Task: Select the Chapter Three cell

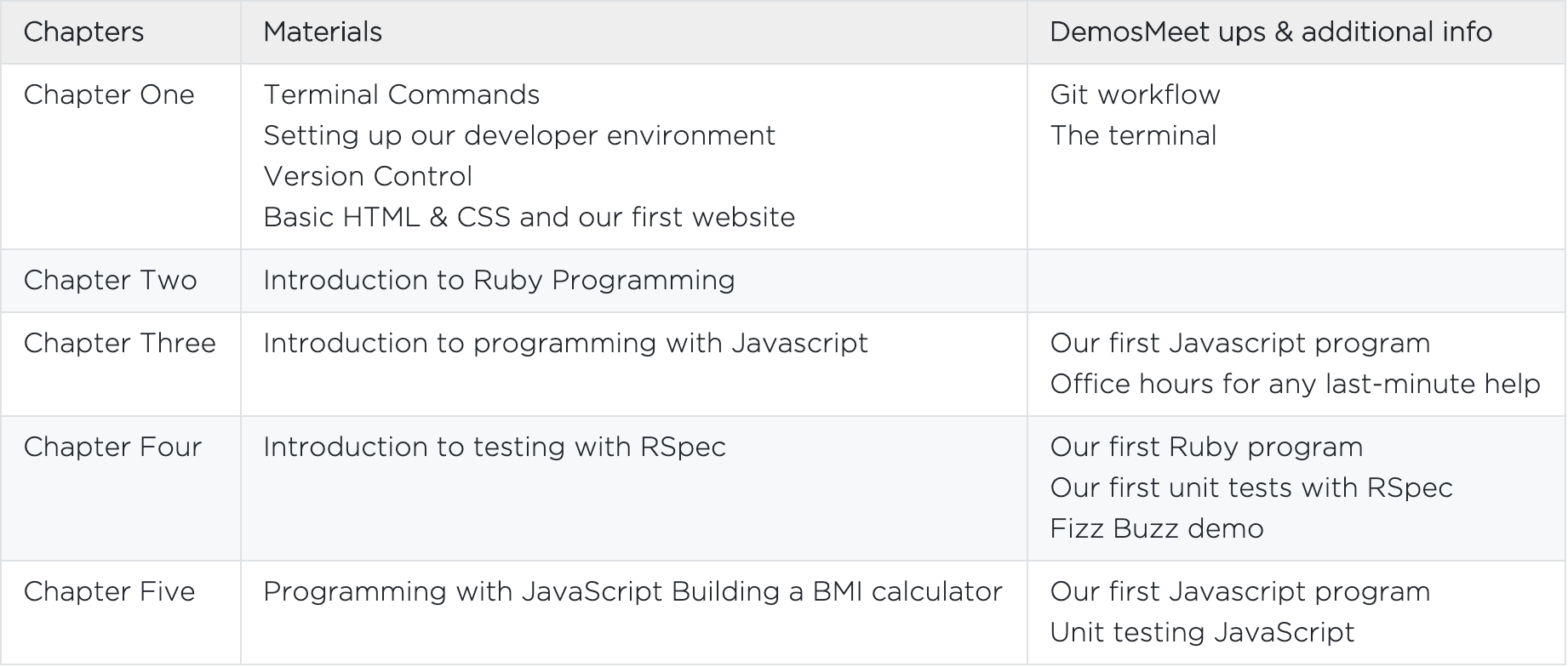Action: [120, 343]
